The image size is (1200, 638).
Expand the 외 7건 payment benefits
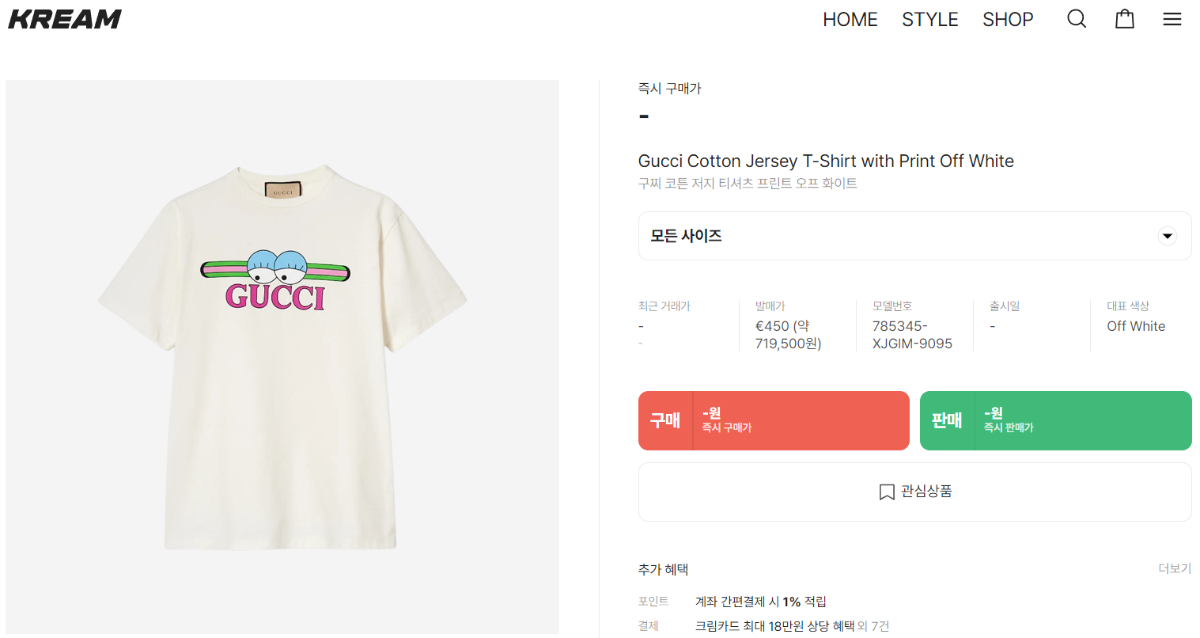click(873, 627)
